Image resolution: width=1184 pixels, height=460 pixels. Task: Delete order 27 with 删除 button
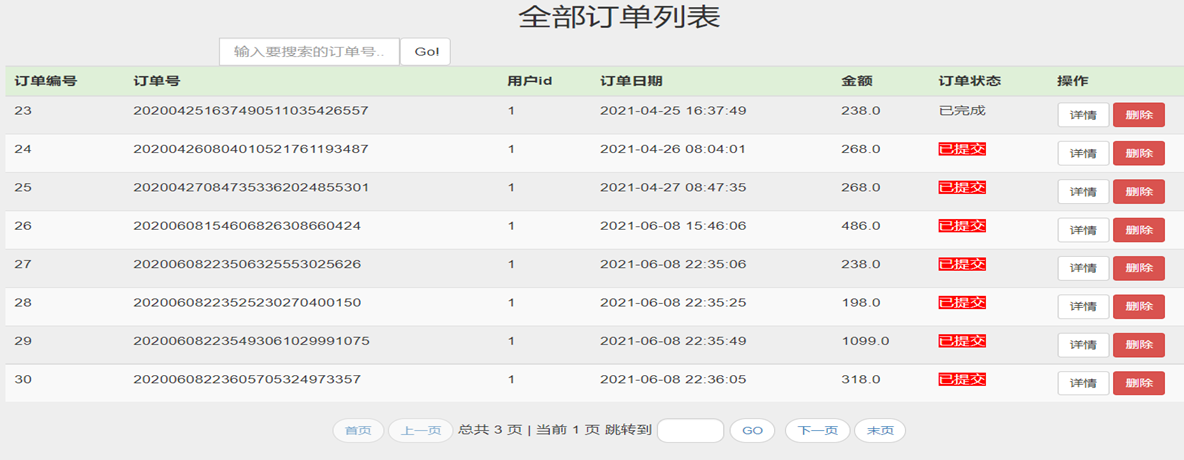tap(1139, 268)
